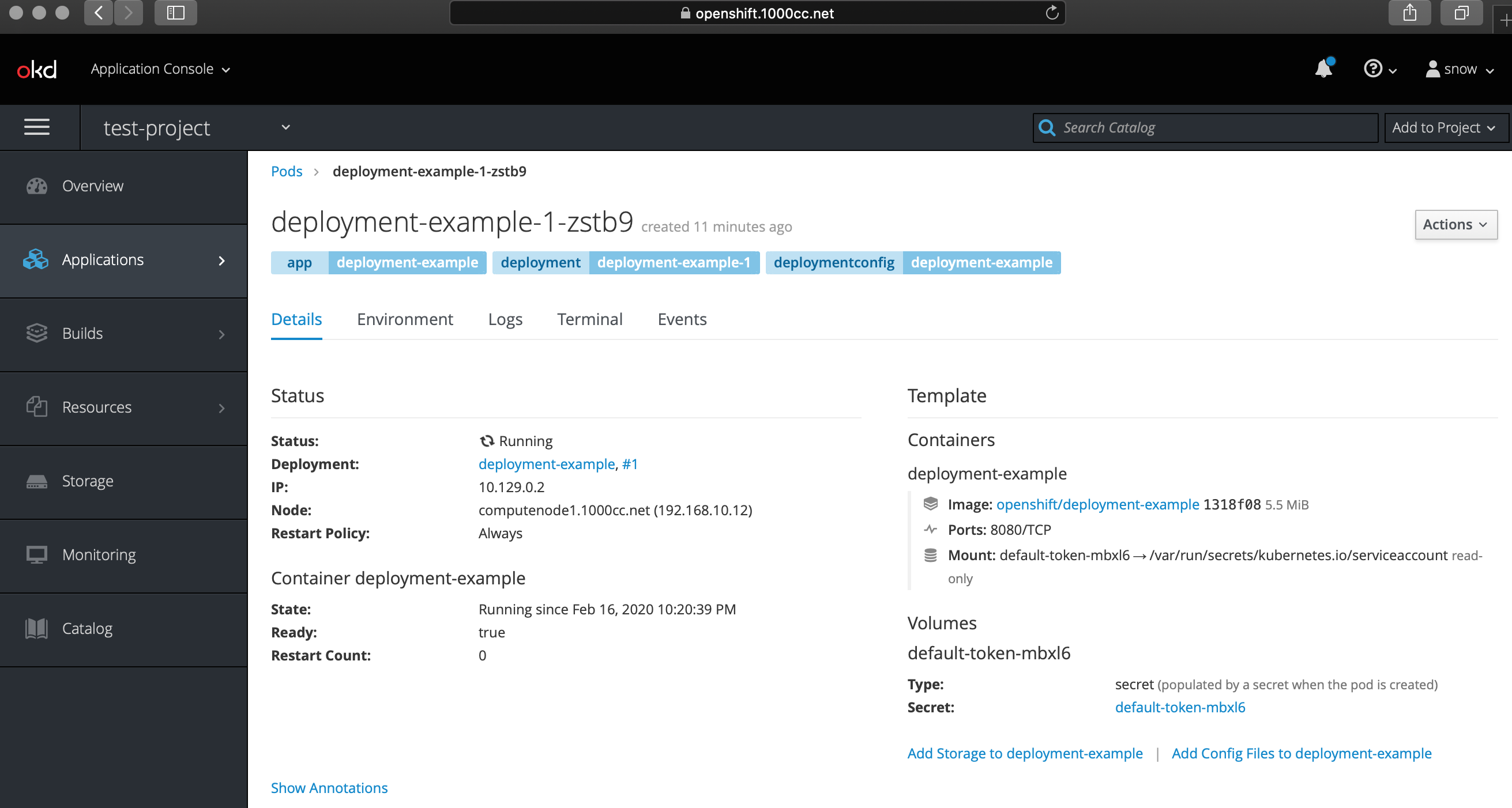
Task: Click the okd logo
Action: [x=36, y=69]
